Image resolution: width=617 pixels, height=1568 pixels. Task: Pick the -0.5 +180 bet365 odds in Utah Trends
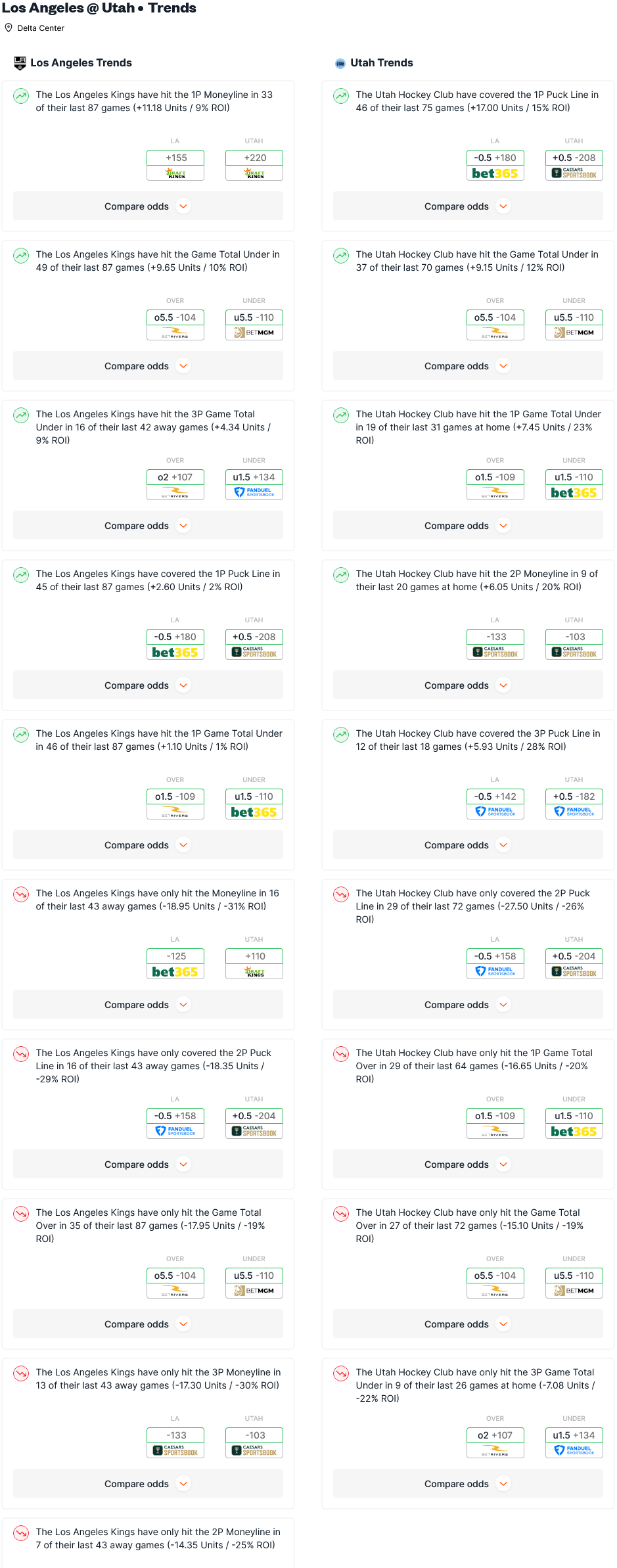coord(495,165)
